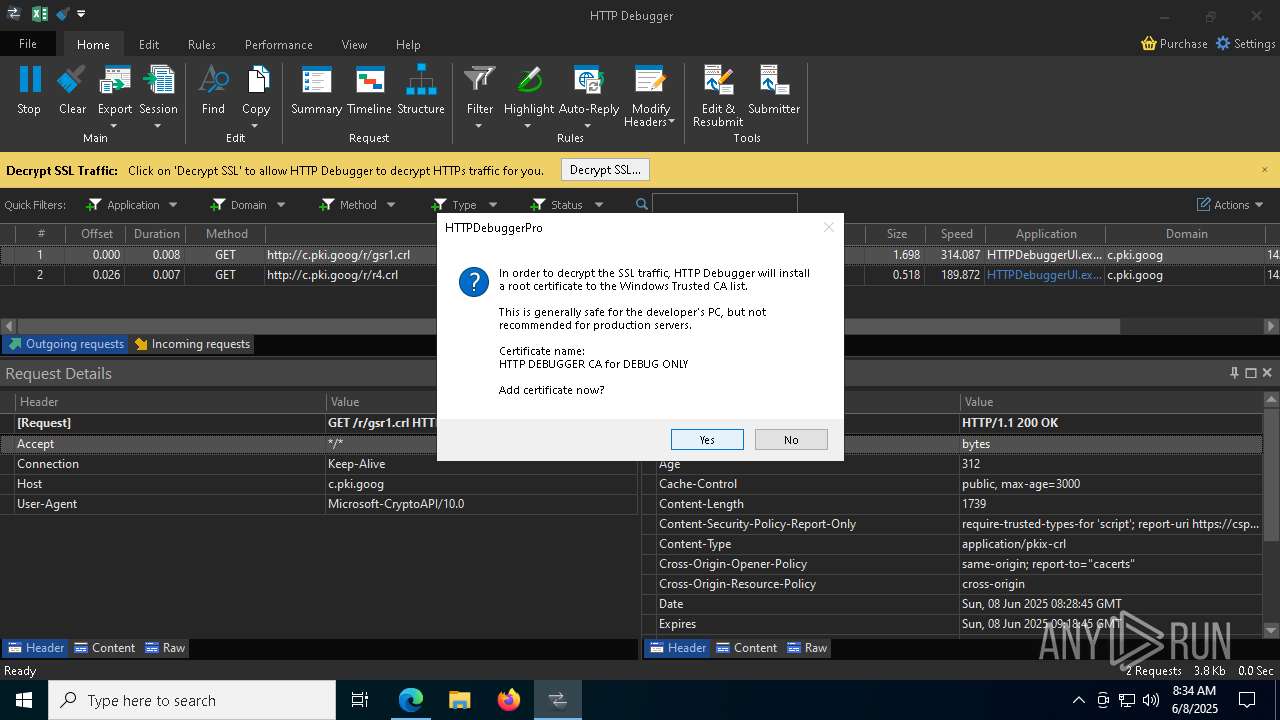
Task: Click the quick filter search input field
Action: tap(725, 204)
